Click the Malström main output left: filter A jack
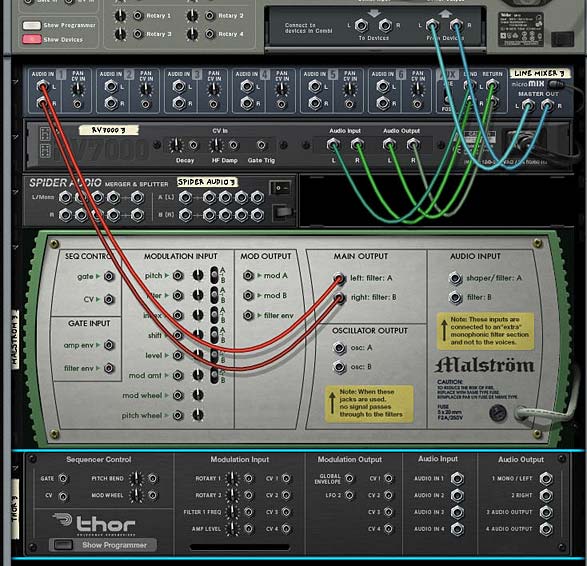The width and height of the screenshot is (587, 566). click(x=339, y=278)
